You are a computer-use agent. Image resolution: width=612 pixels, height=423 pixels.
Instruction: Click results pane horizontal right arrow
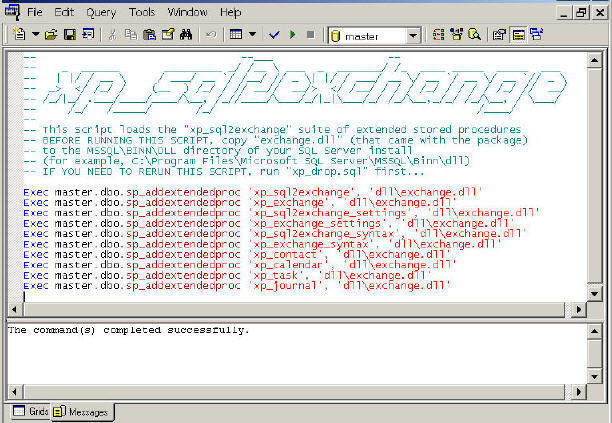click(x=579, y=391)
